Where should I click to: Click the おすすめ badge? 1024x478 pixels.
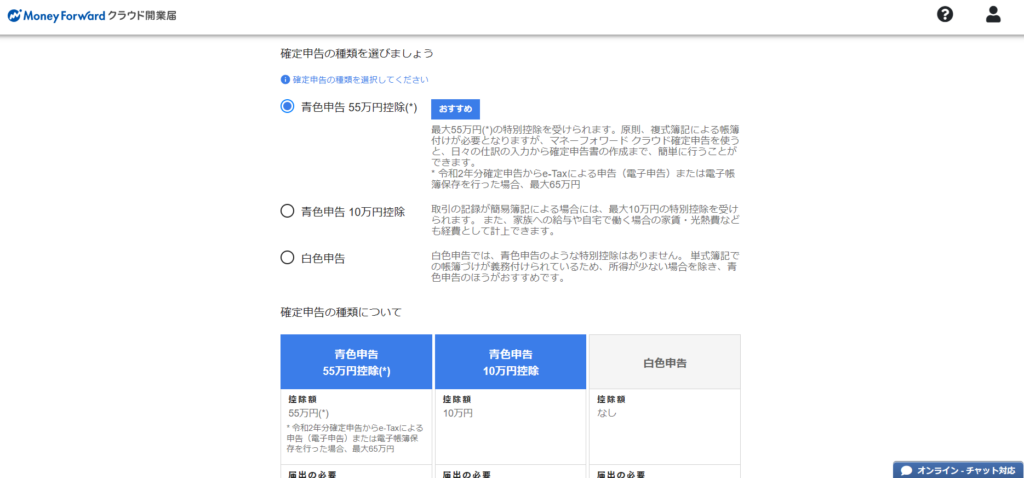(455, 109)
